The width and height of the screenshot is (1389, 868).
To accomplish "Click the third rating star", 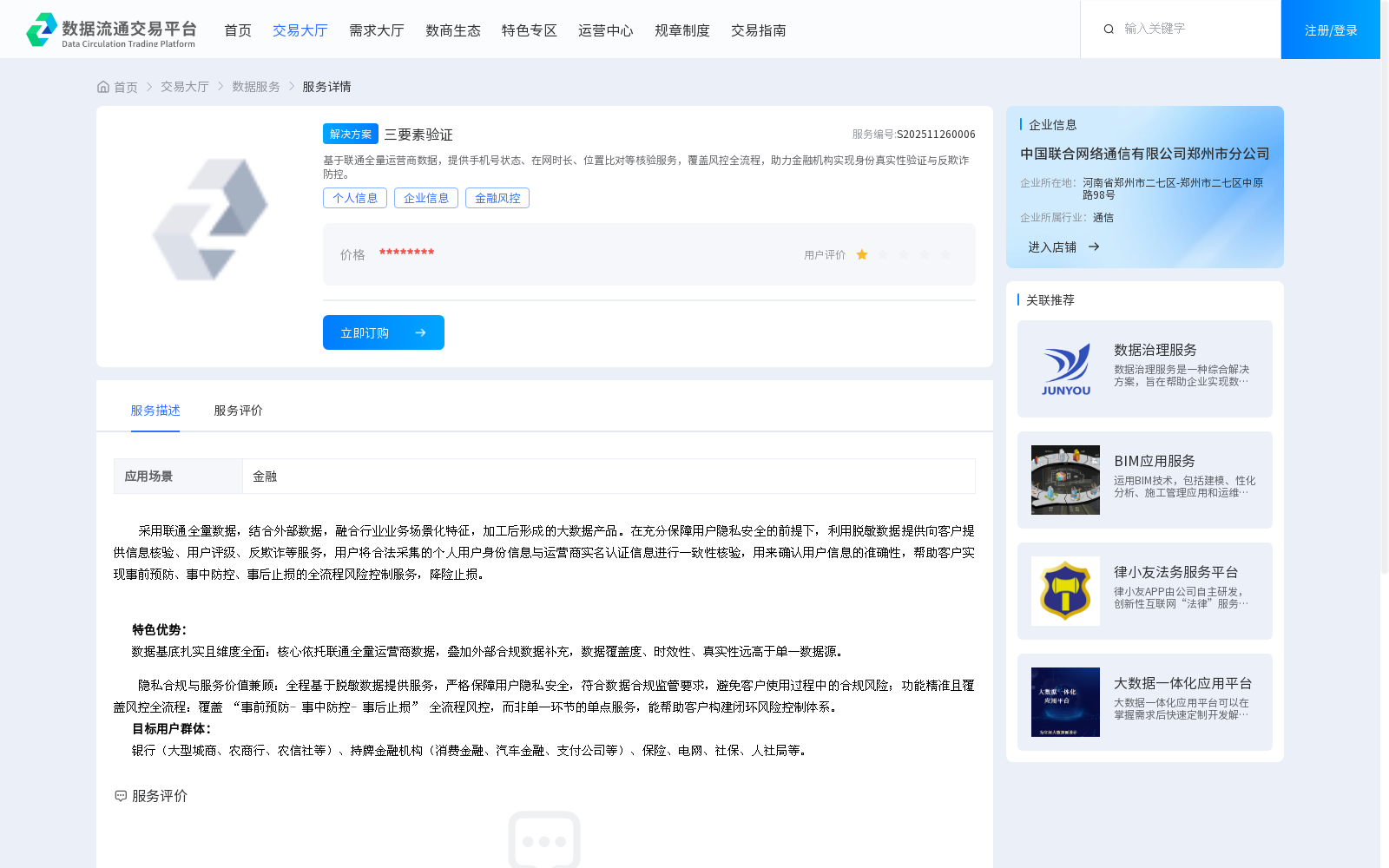I will pyautogui.click(x=904, y=254).
